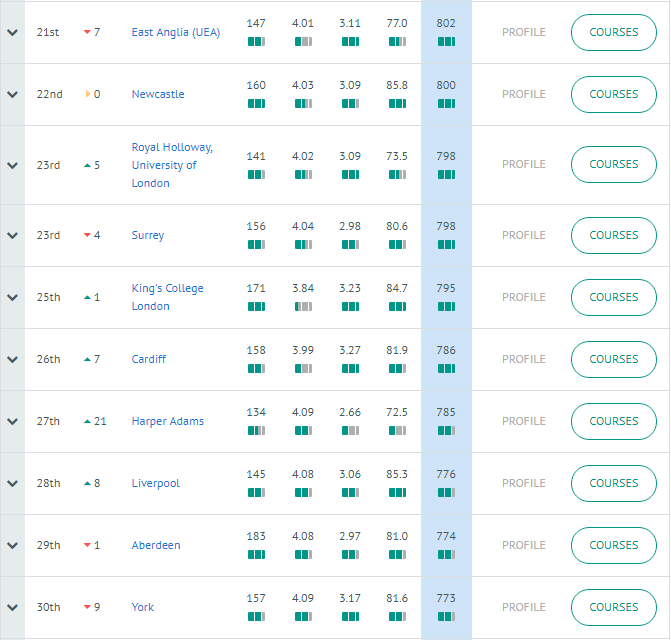The height and width of the screenshot is (640, 671).
Task: Select Newcastle's overall score 800
Action: (446, 85)
